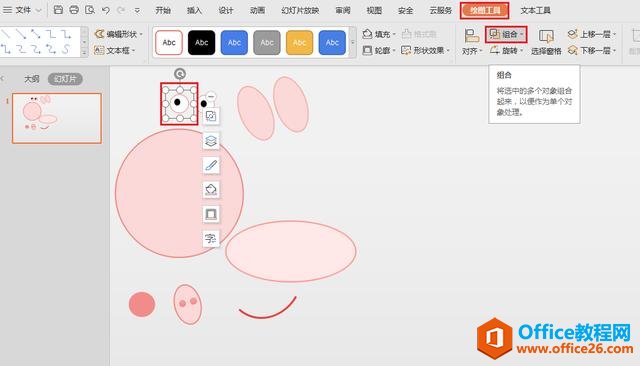Open the 文本工具 tab
The width and height of the screenshot is (640, 366).
[x=536, y=10]
